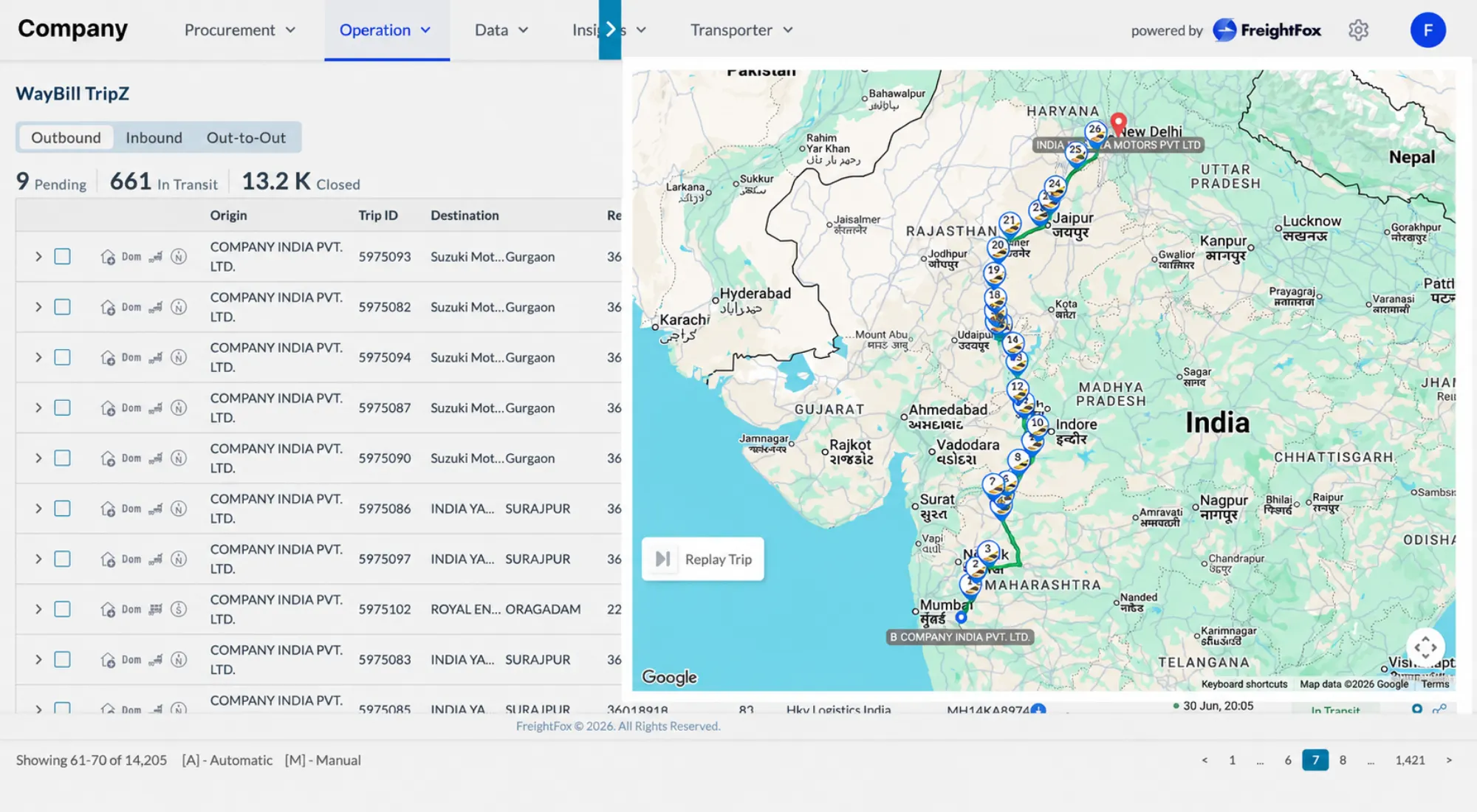
Task: Open the Data dropdown menu
Action: (x=501, y=30)
